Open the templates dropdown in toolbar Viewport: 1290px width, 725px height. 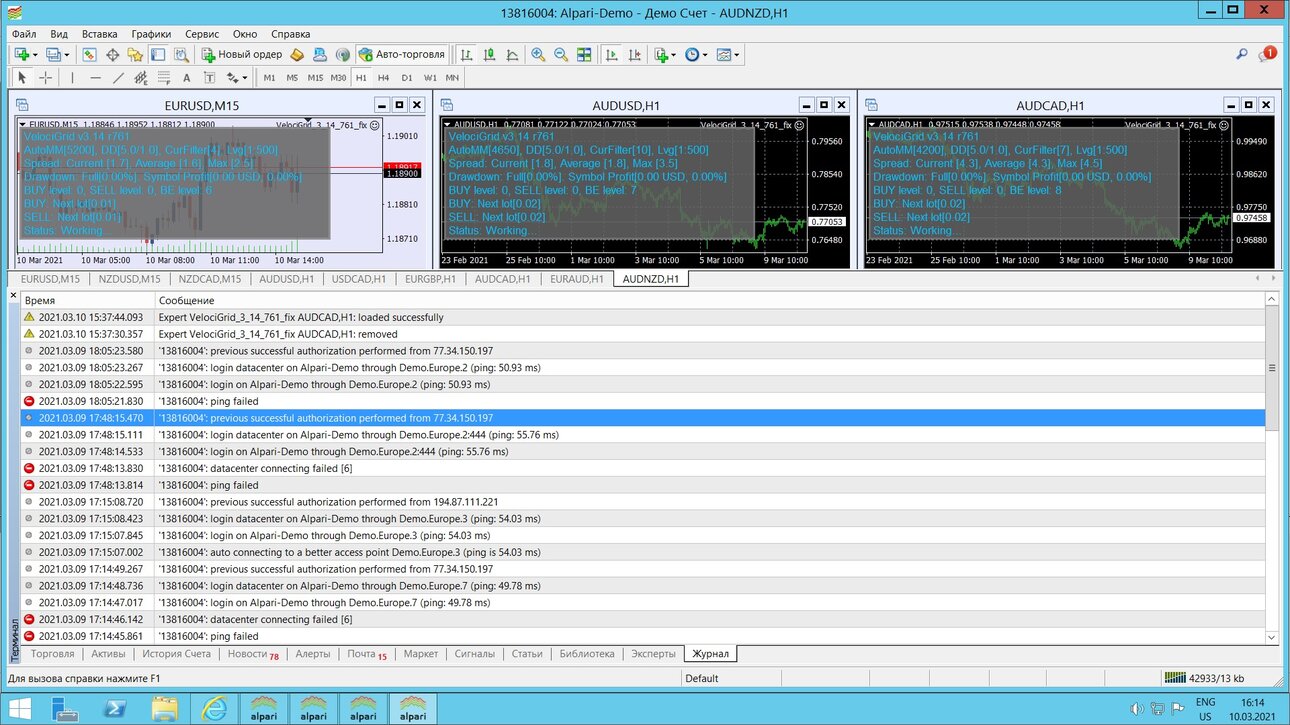(x=728, y=55)
